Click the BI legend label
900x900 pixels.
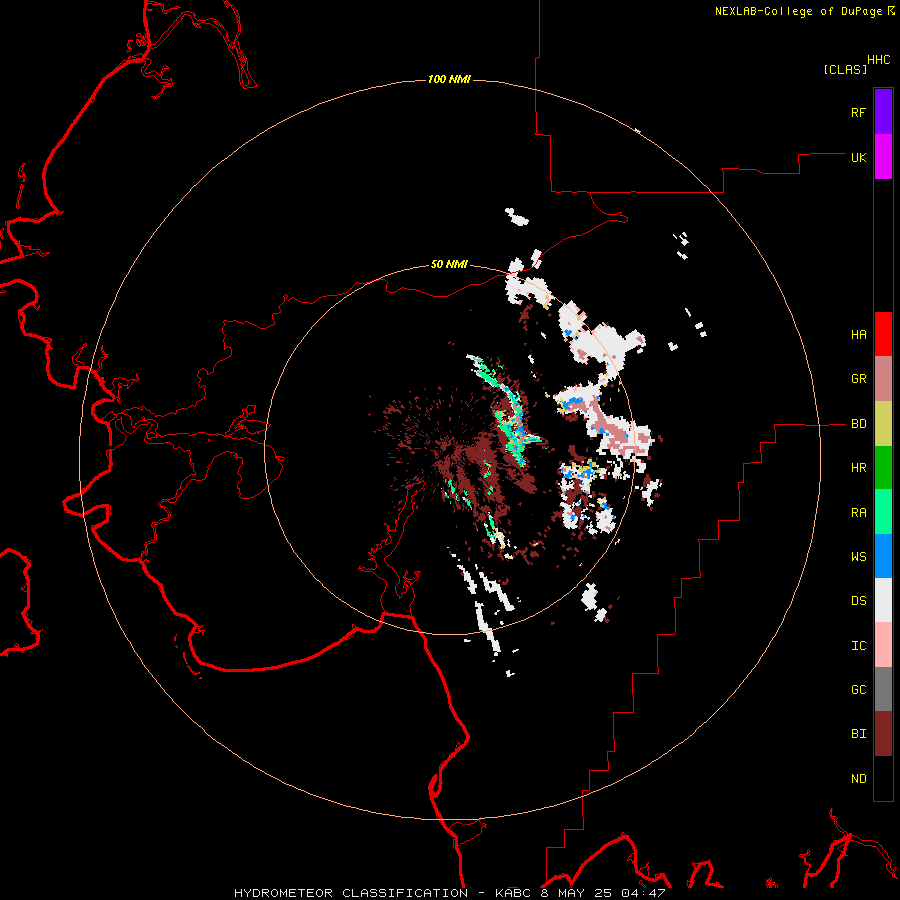coord(858,734)
